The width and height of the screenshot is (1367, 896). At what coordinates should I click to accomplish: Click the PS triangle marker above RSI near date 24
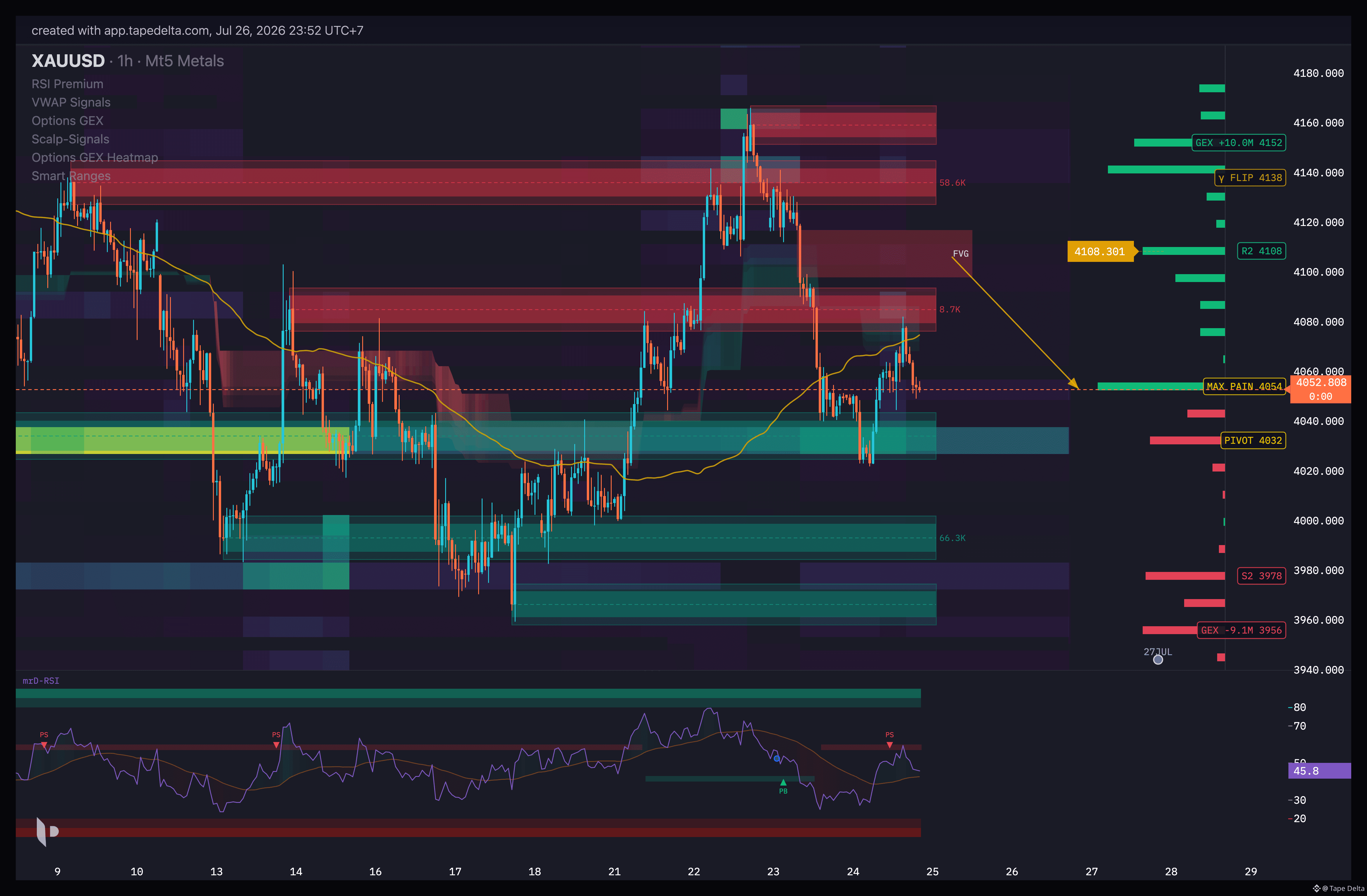[890, 745]
